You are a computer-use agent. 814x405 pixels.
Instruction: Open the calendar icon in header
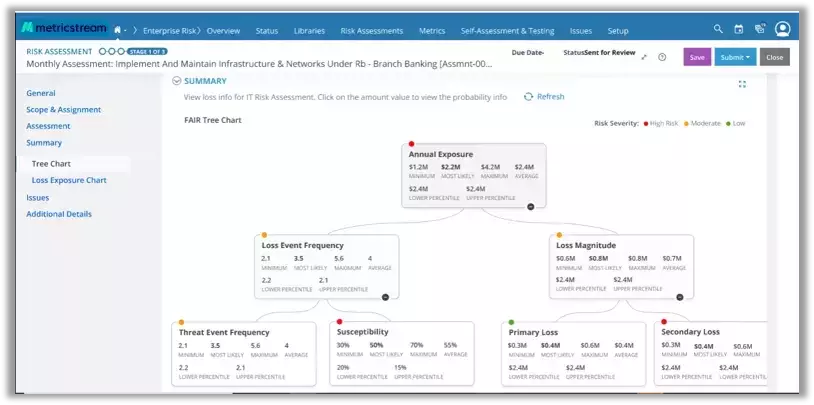pyautogui.click(x=739, y=30)
